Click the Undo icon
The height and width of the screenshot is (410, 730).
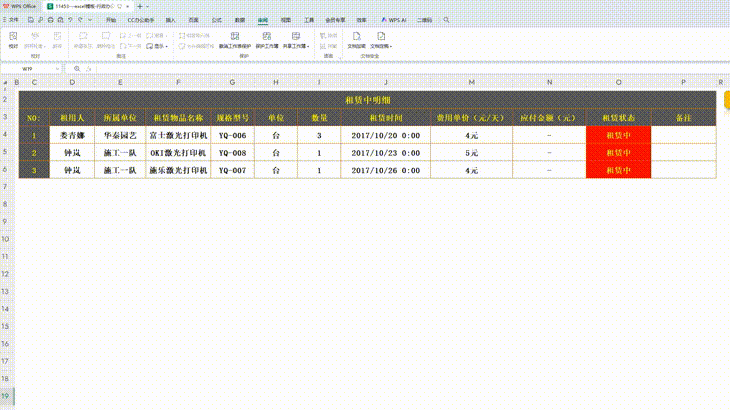point(70,20)
